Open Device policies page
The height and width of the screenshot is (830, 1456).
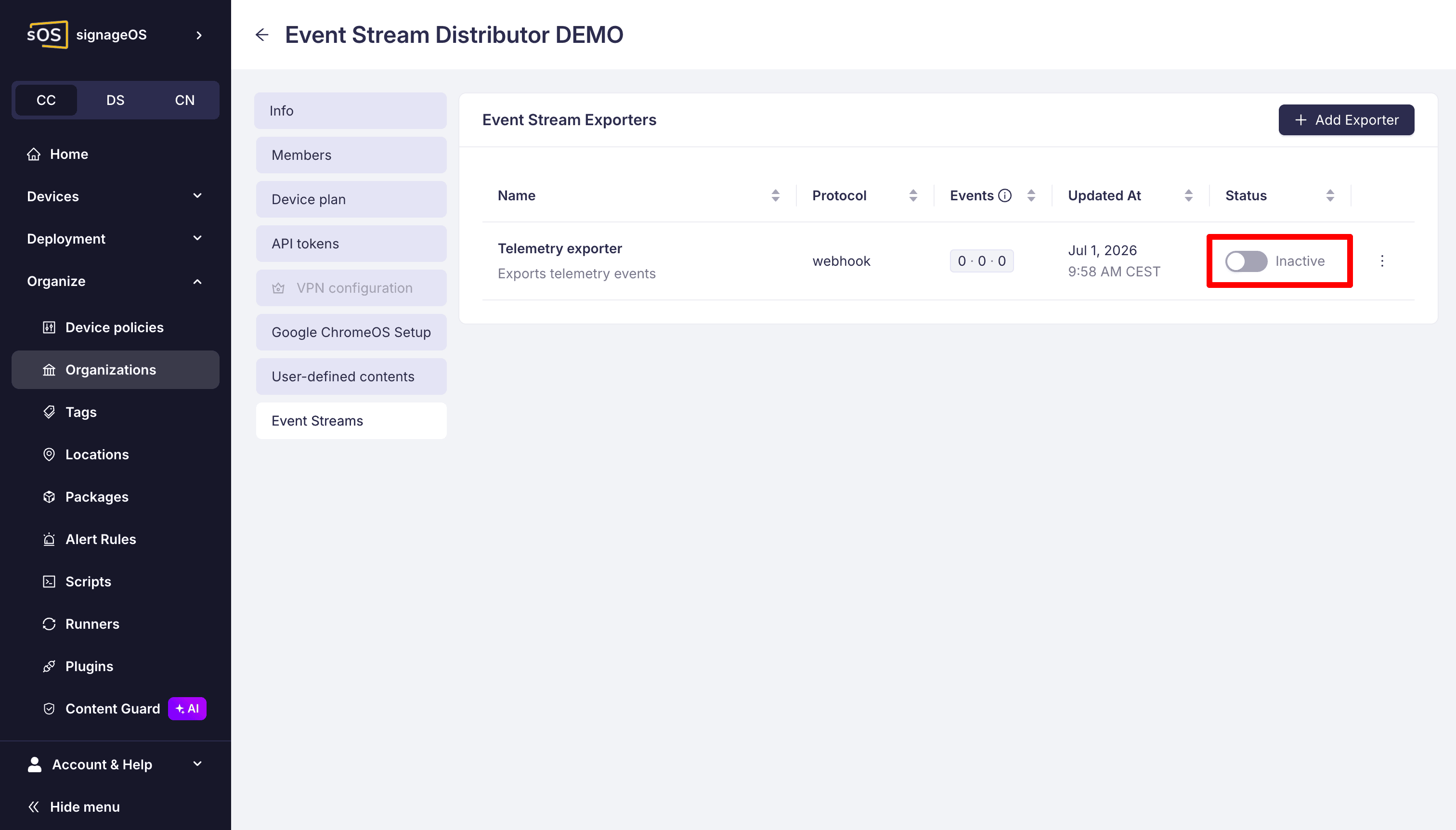115,327
